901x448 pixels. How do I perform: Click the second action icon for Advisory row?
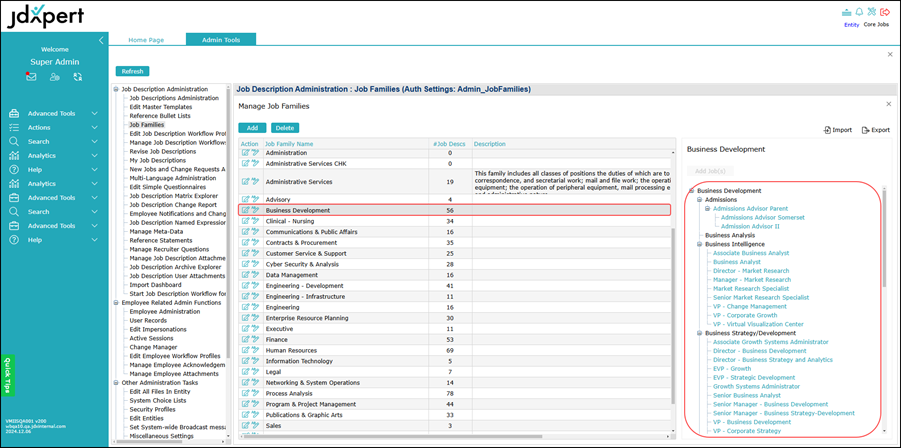click(255, 199)
